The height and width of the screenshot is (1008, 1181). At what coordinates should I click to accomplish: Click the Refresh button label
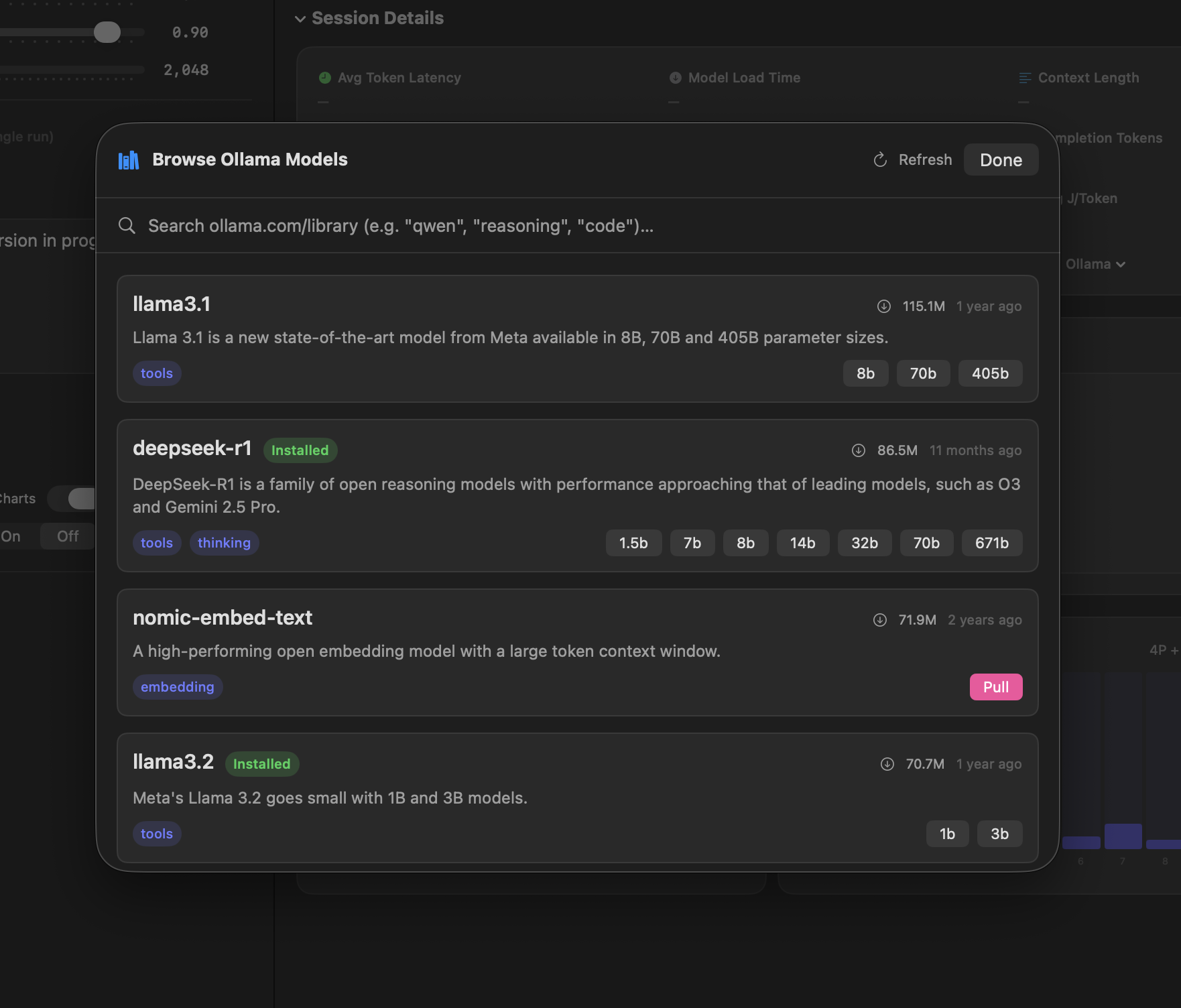click(x=925, y=160)
